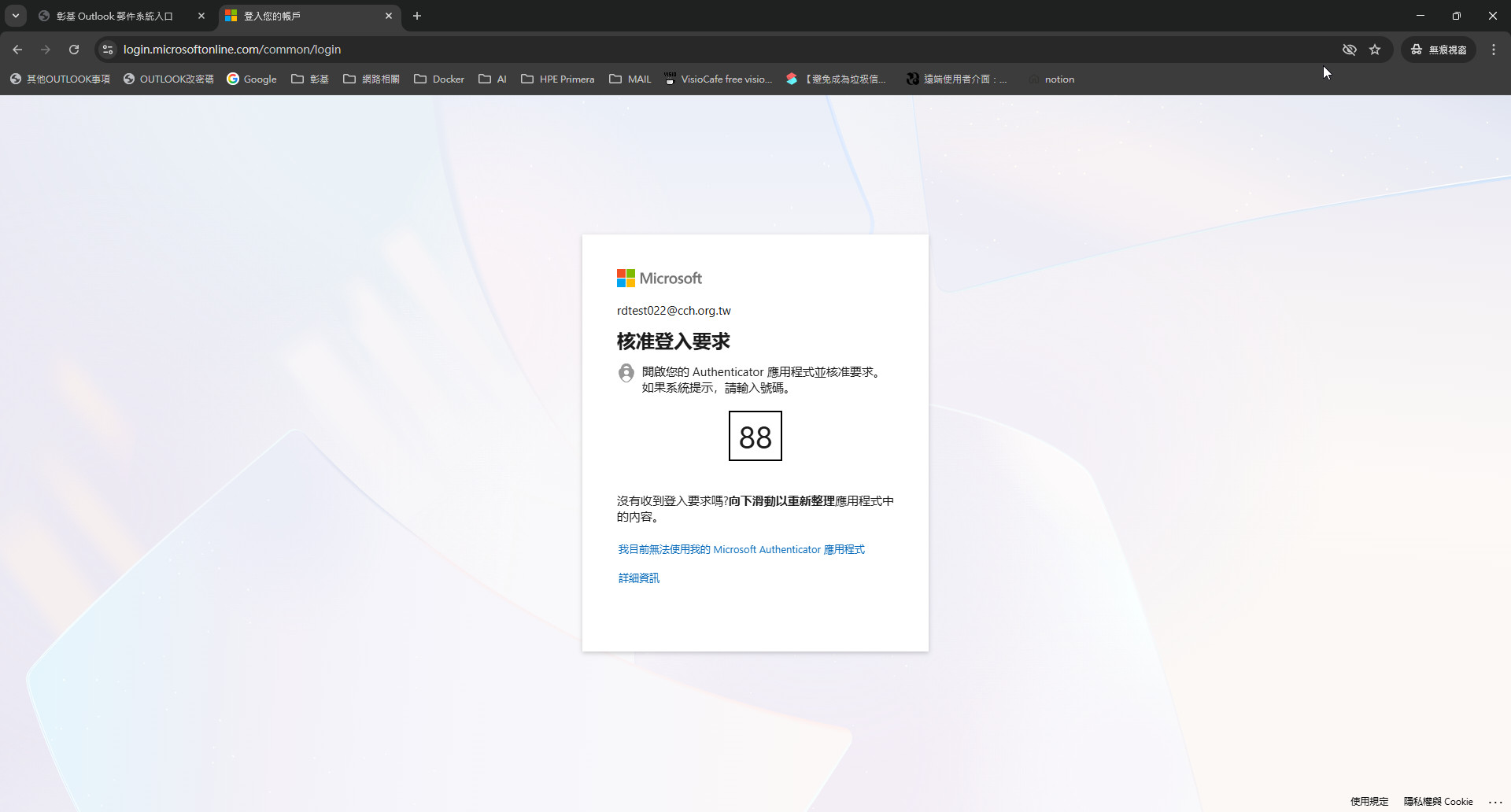Open the MAIL bookmark folder
This screenshot has height=812, width=1511.
[x=630, y=79]
